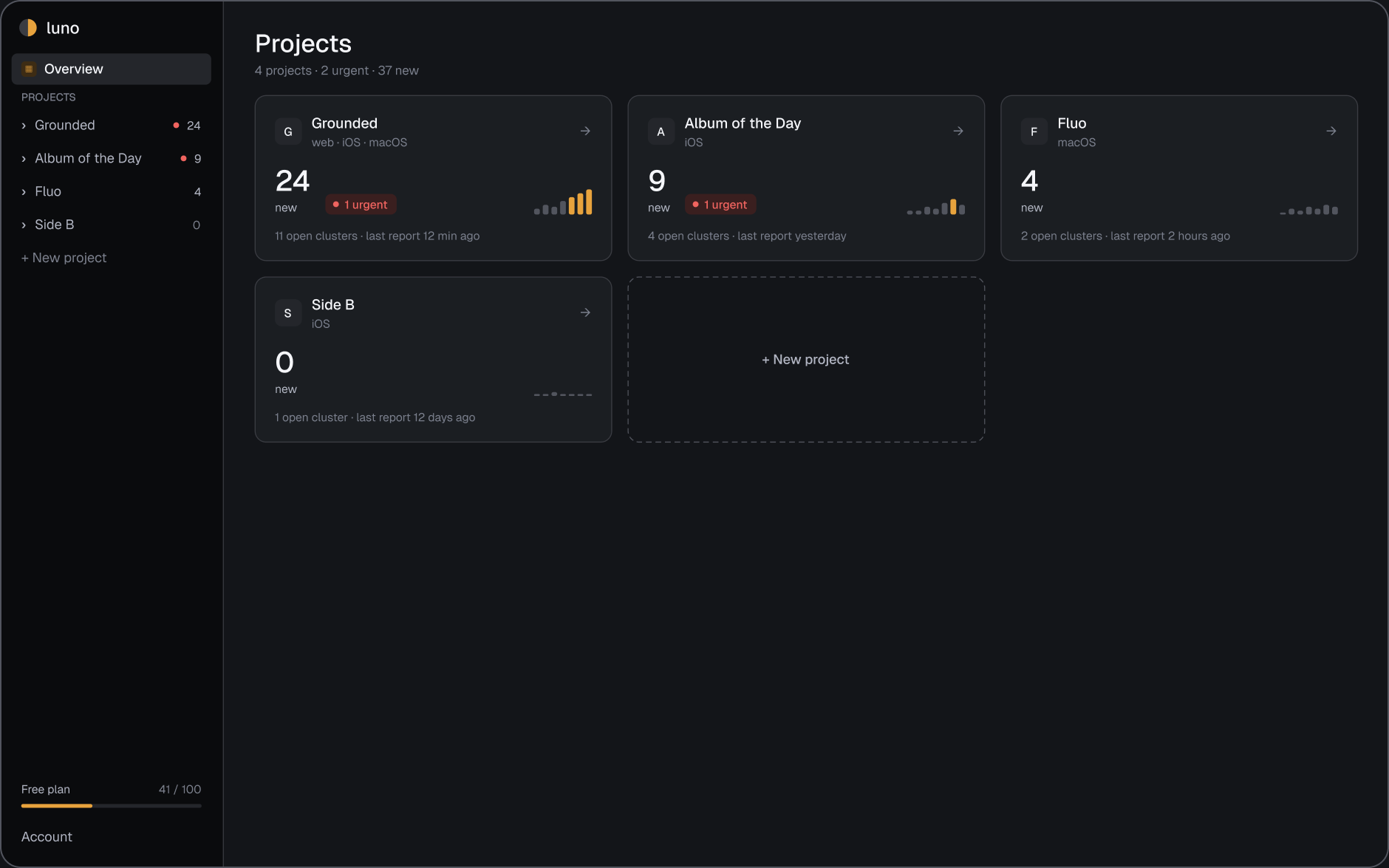Click the '4' new count on Fluo card
The width and height of the screenshot is (1389, 868).
pyautogui.click(x=1030, y=181)
